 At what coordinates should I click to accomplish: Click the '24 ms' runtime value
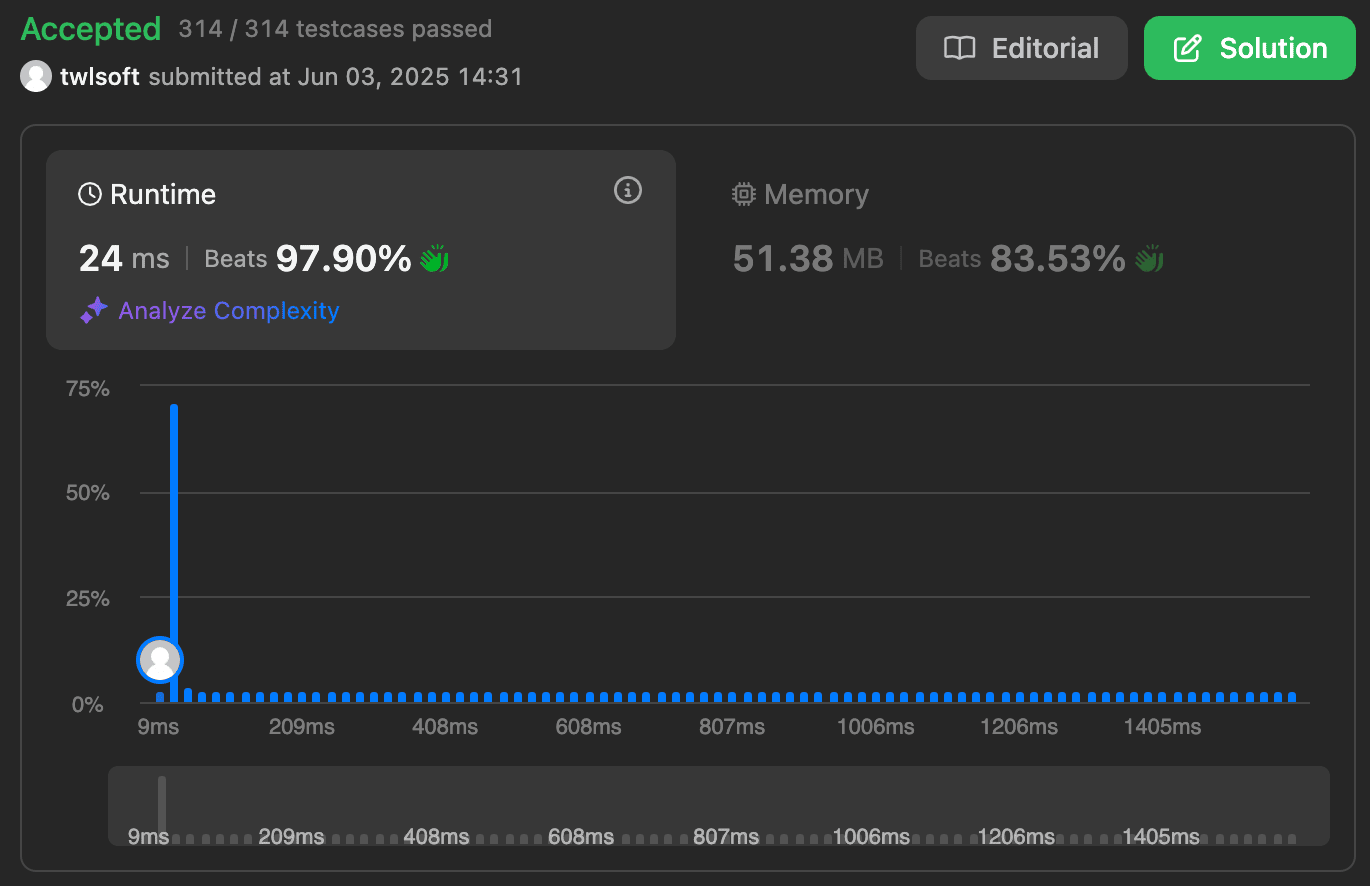tap(124, 259)
